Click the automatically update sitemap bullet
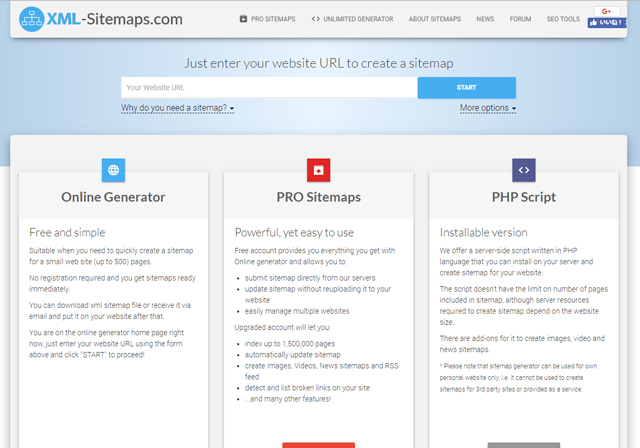The image size is (640, 448). 292,355
